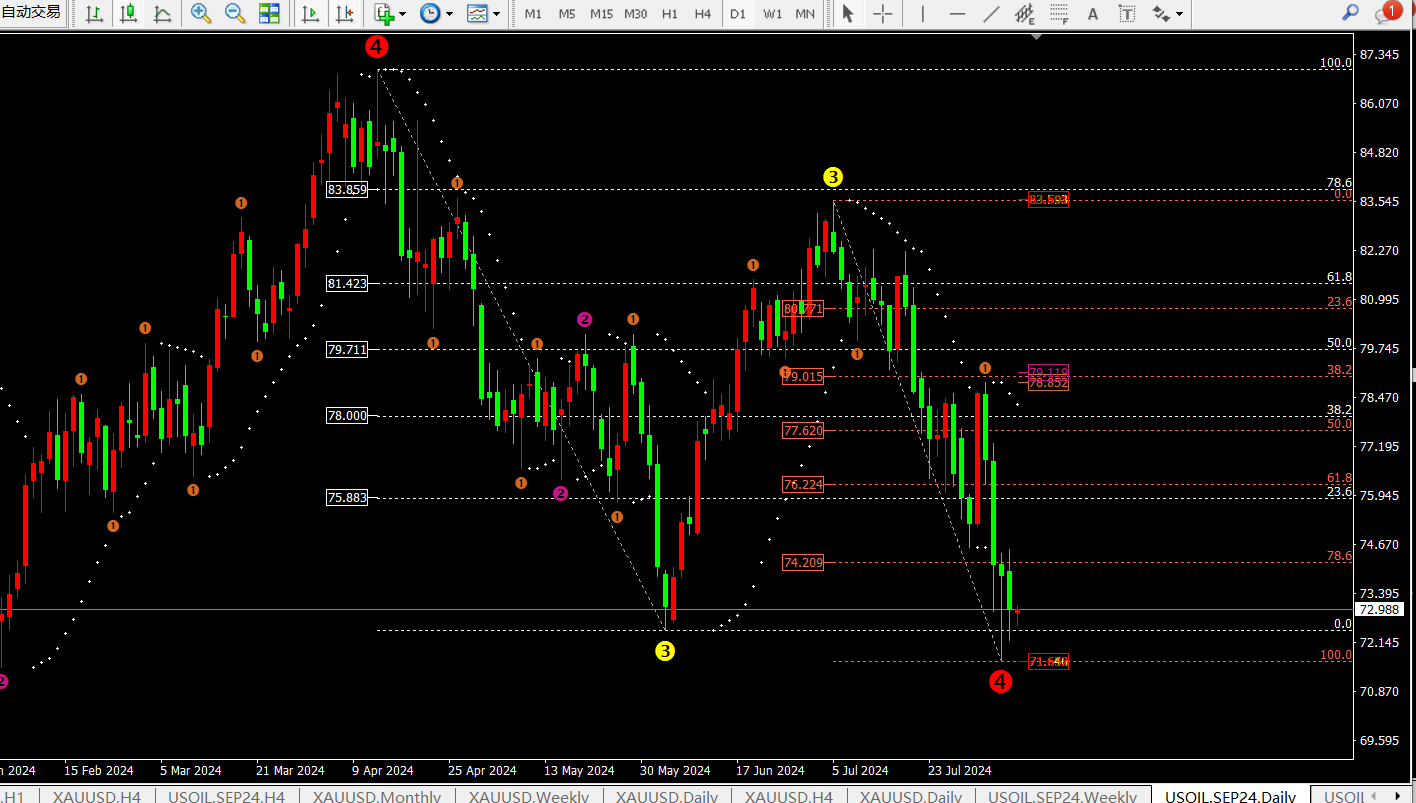Click the 83.859 Fibonacci price label
The height and width of the screenshot is (803, 1416).
347,189
